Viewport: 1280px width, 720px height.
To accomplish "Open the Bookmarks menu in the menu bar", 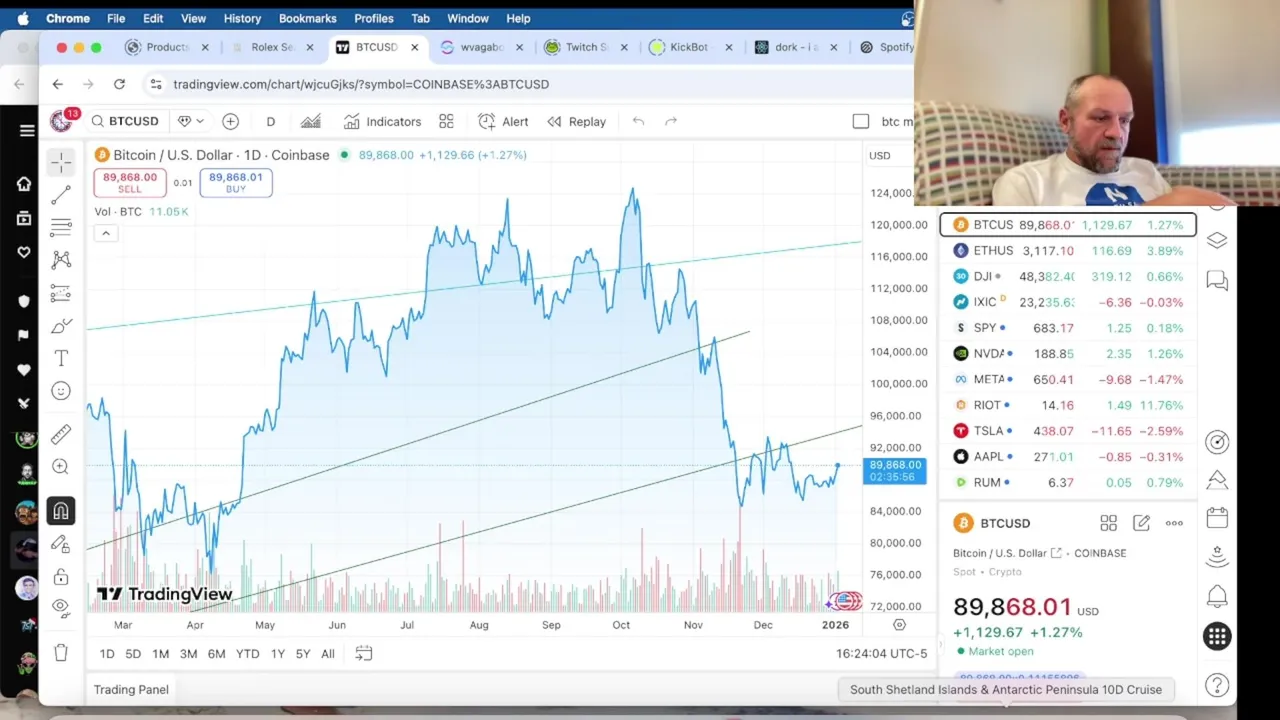I will tap(307, 18).
